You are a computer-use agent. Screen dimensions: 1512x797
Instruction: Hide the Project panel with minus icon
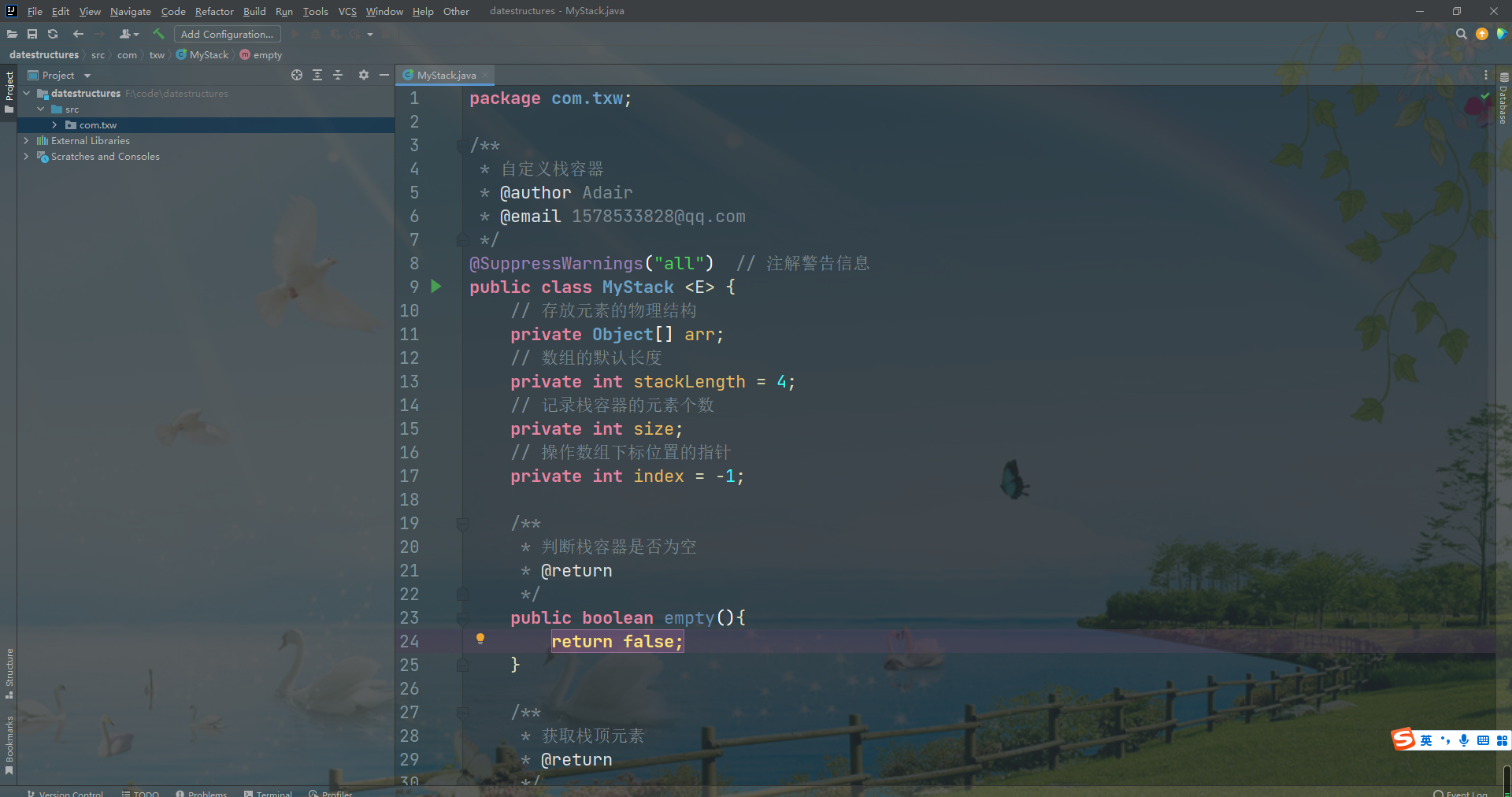click(x=384, y=75)
